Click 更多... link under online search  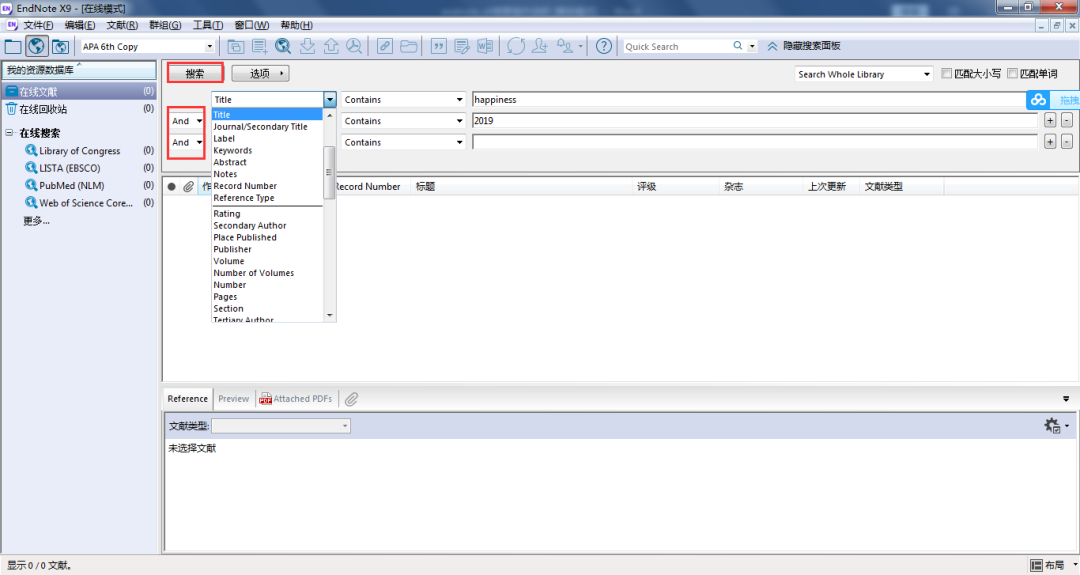coord(36,221)
